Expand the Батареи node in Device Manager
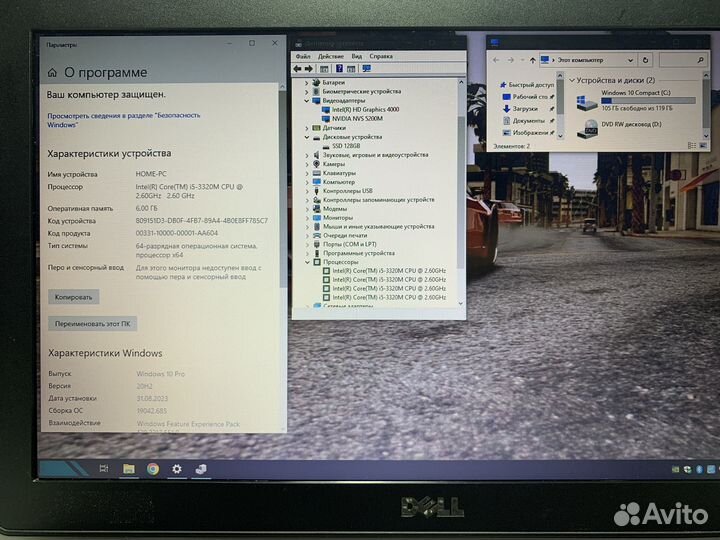The height and width of the screenshot is (540, 720). [x=307, y=83]
